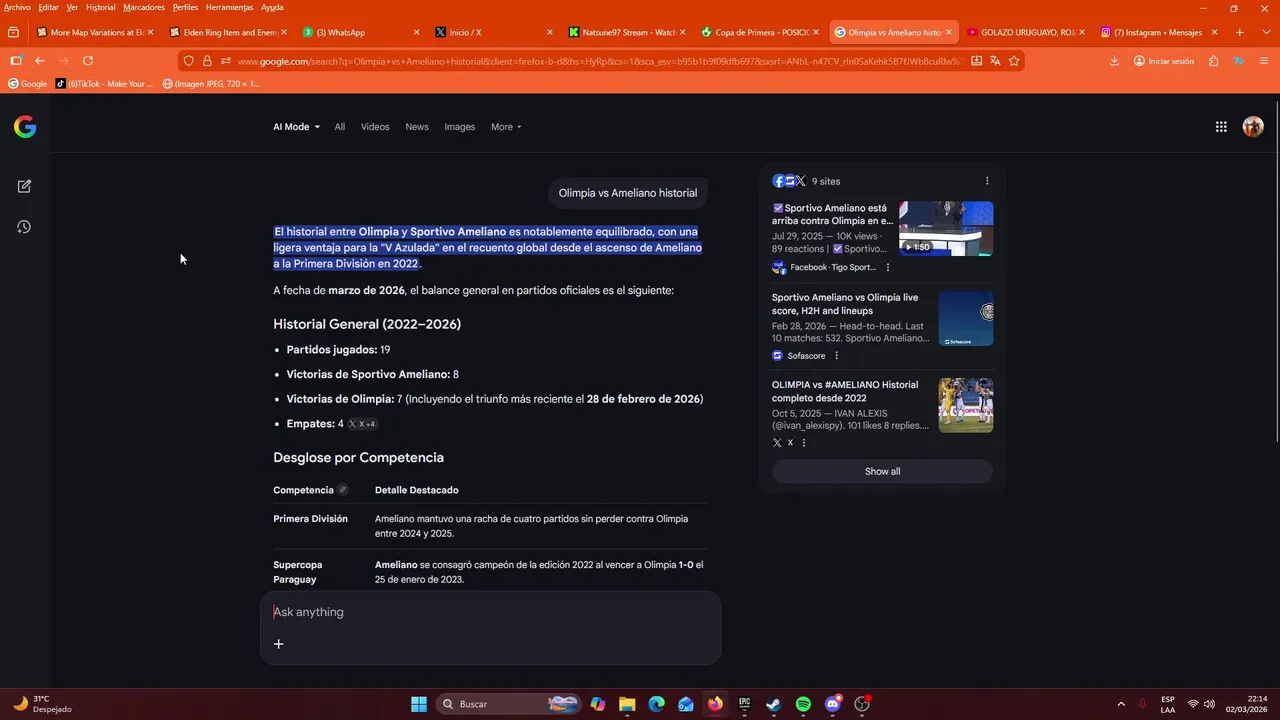
Task: Open options for the Sofascore source
Action: point(836,356)
